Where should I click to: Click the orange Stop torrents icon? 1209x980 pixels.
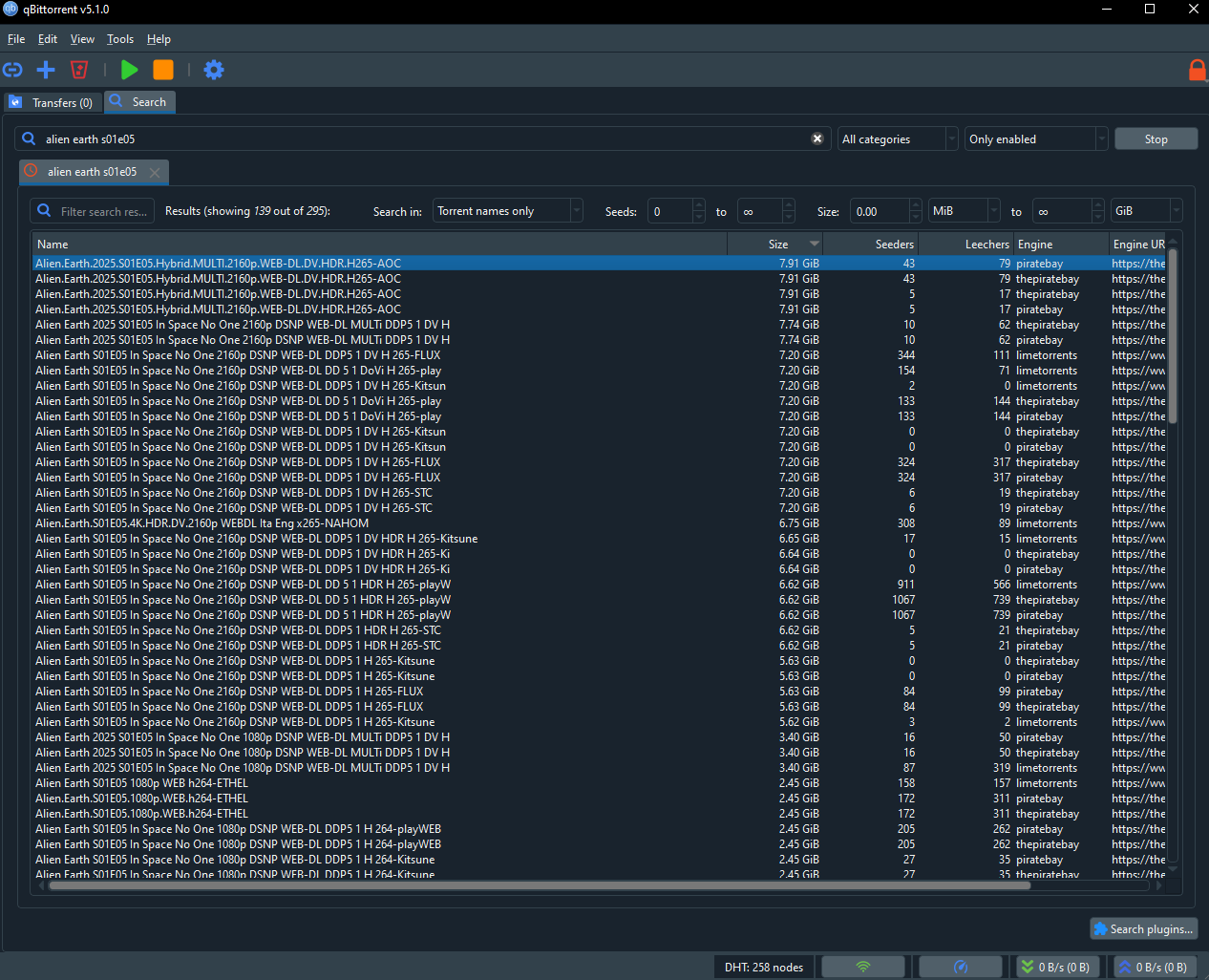click(163, 70)
